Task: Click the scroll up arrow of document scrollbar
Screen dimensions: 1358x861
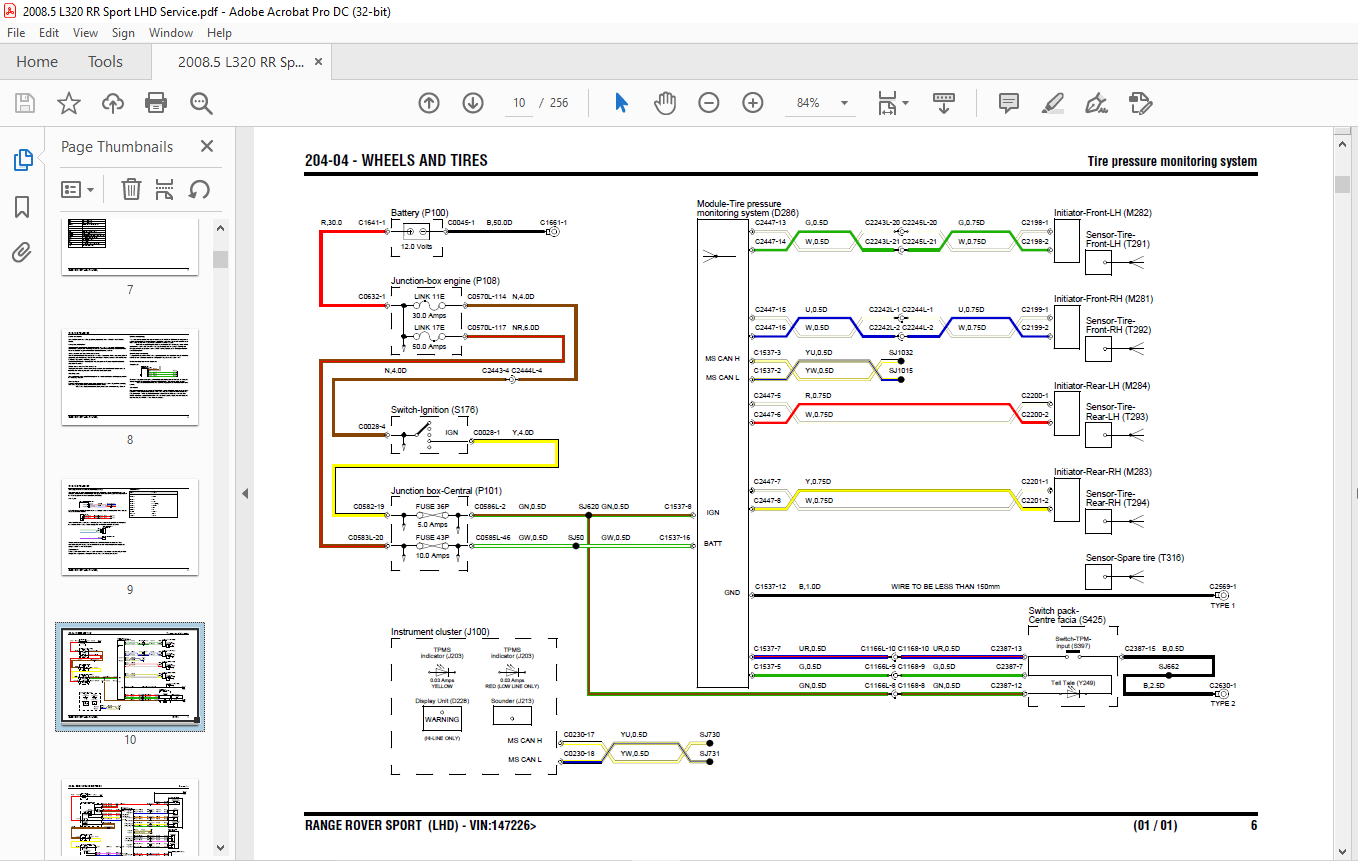Action: tap(1342, 144)
